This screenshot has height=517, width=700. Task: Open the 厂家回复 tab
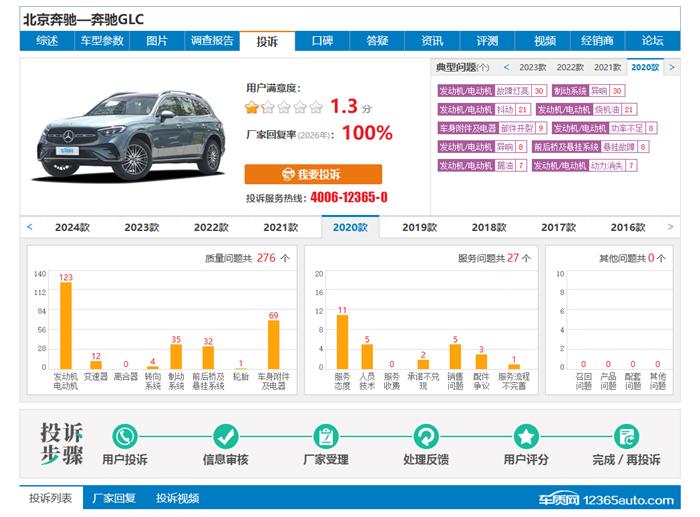tap(114, 498)
